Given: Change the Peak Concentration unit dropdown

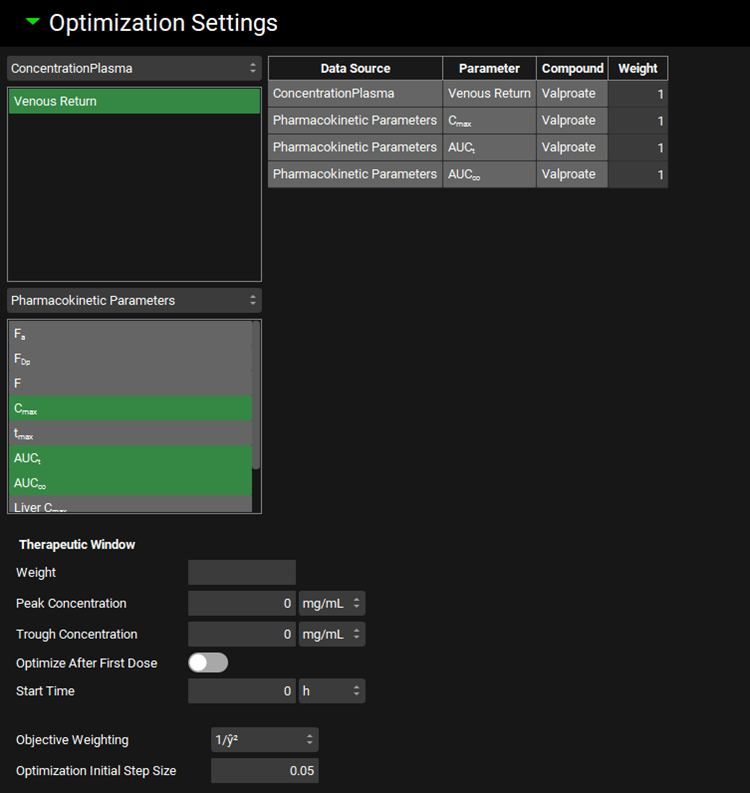Looking at the screenshot, I should (332, 603).
